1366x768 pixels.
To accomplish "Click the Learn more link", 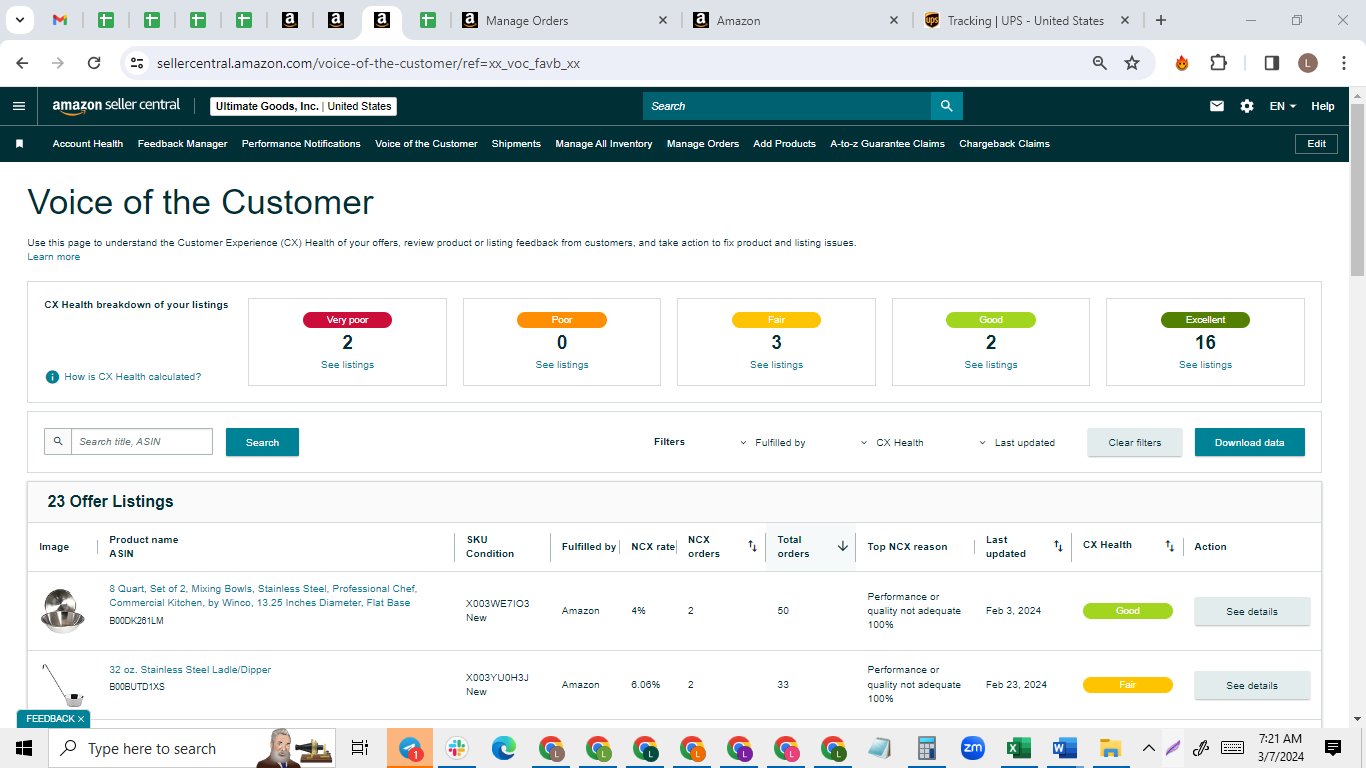I will pyautogui.click(x=53, y=257).
